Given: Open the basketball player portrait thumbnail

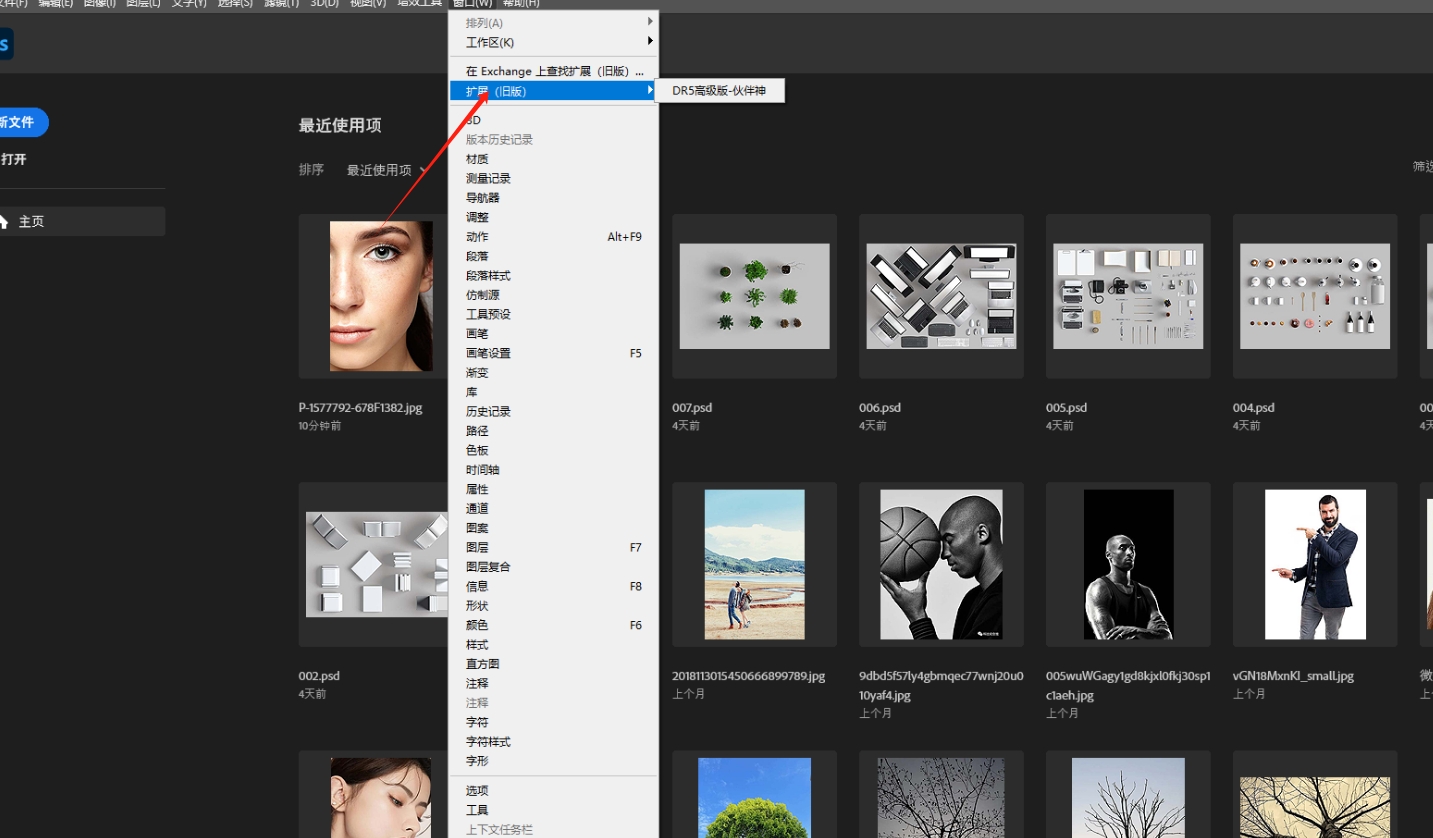Looking at the screenshot, I should (x=941, y=564).
